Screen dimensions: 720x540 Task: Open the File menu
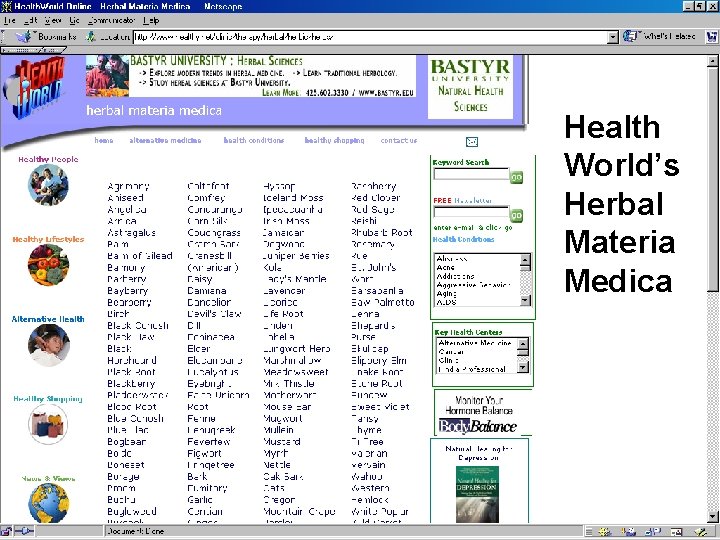[x=10, y=21]
